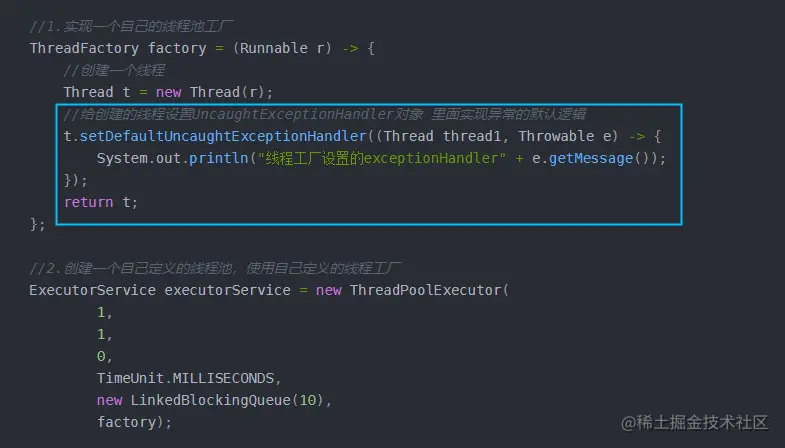Click 'new LinkedBlockingQueue(10),' line
This screenshot has width=785, height=448.
click(214, 400)
